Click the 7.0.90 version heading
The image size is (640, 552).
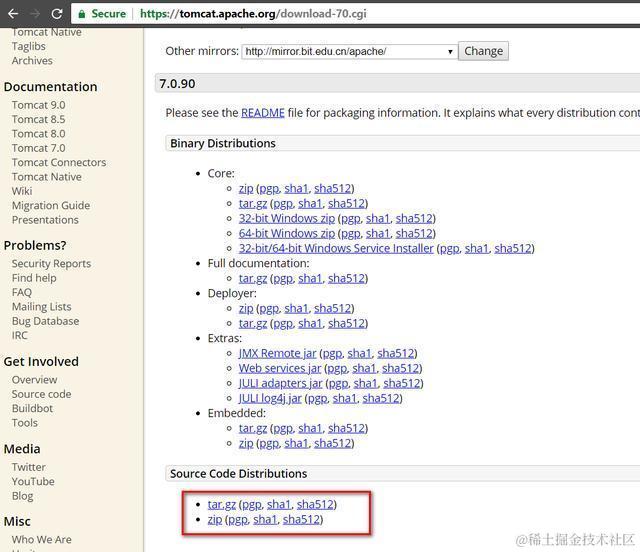[x=177, y=84]
